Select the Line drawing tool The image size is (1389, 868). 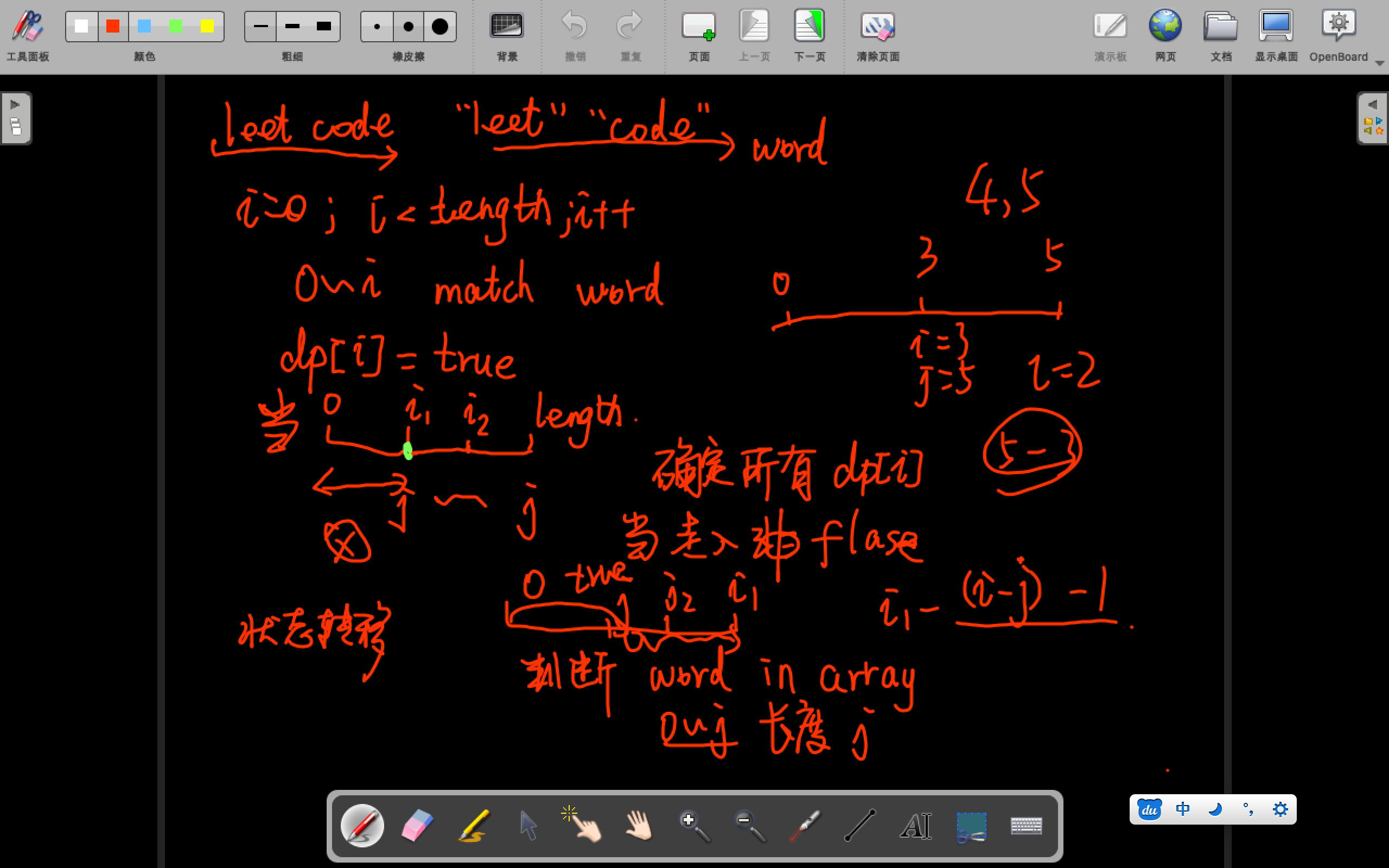point(861,826)
